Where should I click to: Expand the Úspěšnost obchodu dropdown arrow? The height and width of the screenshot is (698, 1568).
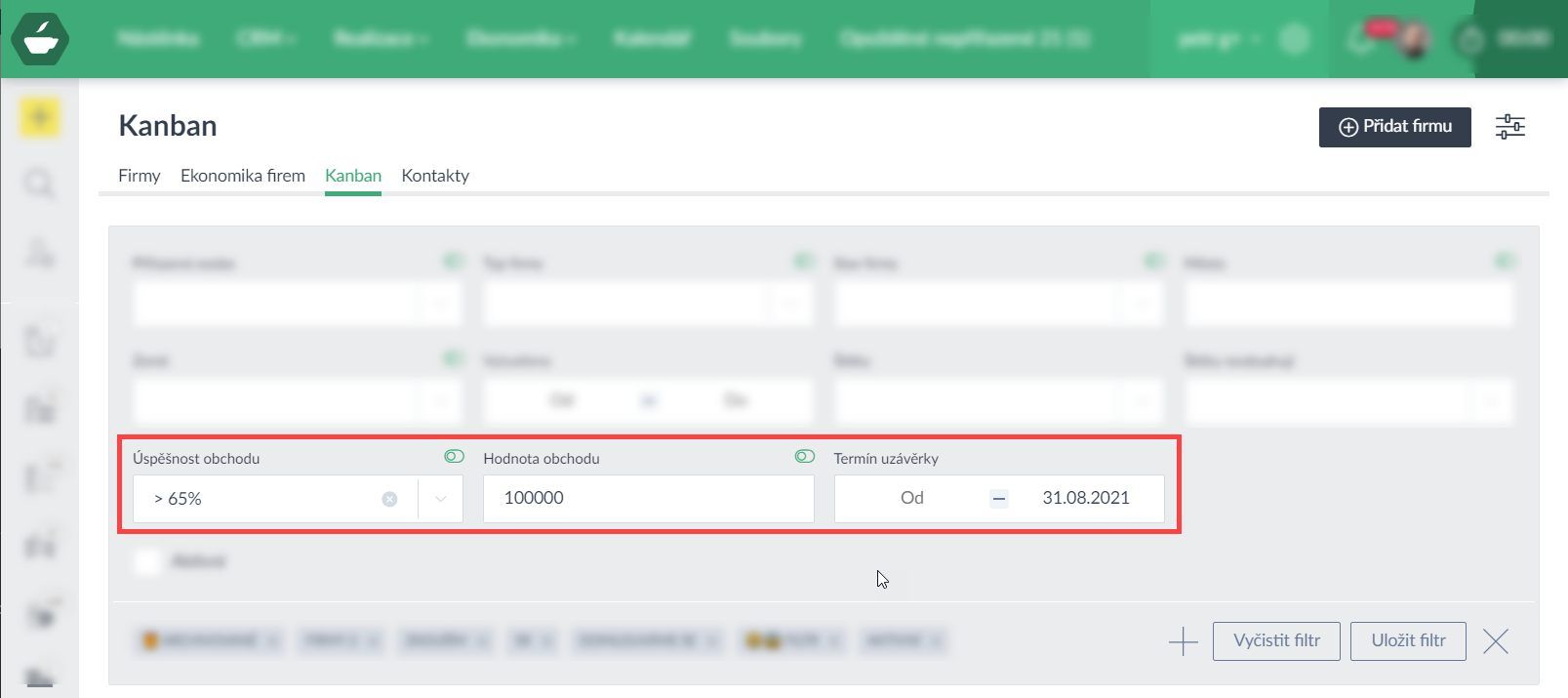tap(440, 499)
